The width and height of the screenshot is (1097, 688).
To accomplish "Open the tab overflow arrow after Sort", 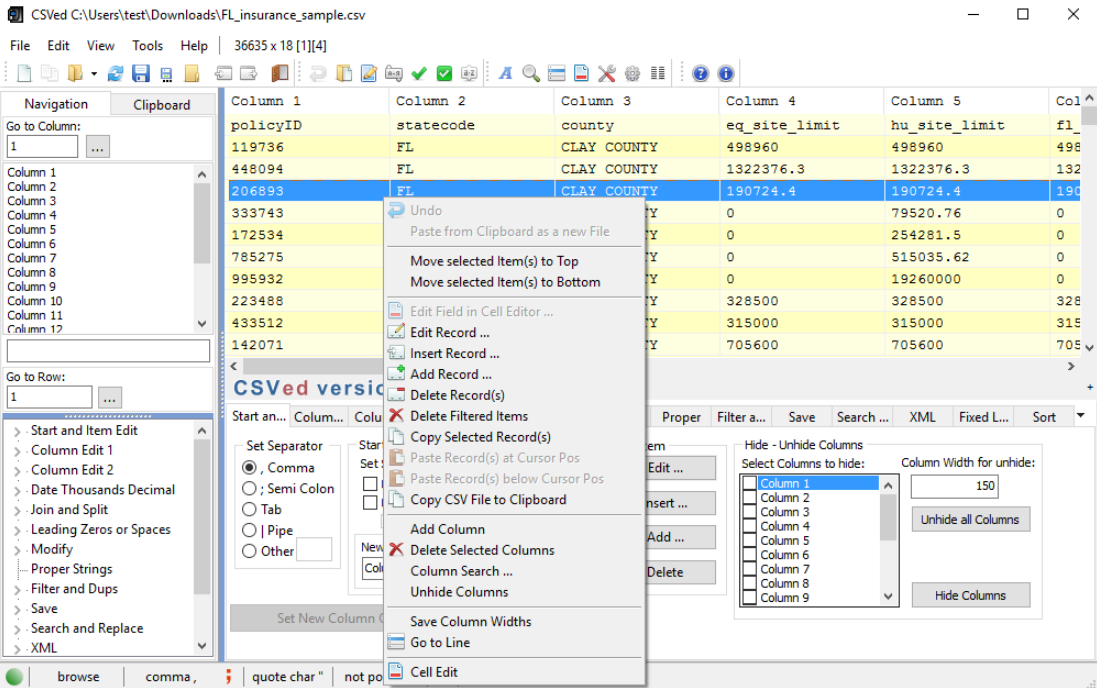I will [x=1080, y=416].
